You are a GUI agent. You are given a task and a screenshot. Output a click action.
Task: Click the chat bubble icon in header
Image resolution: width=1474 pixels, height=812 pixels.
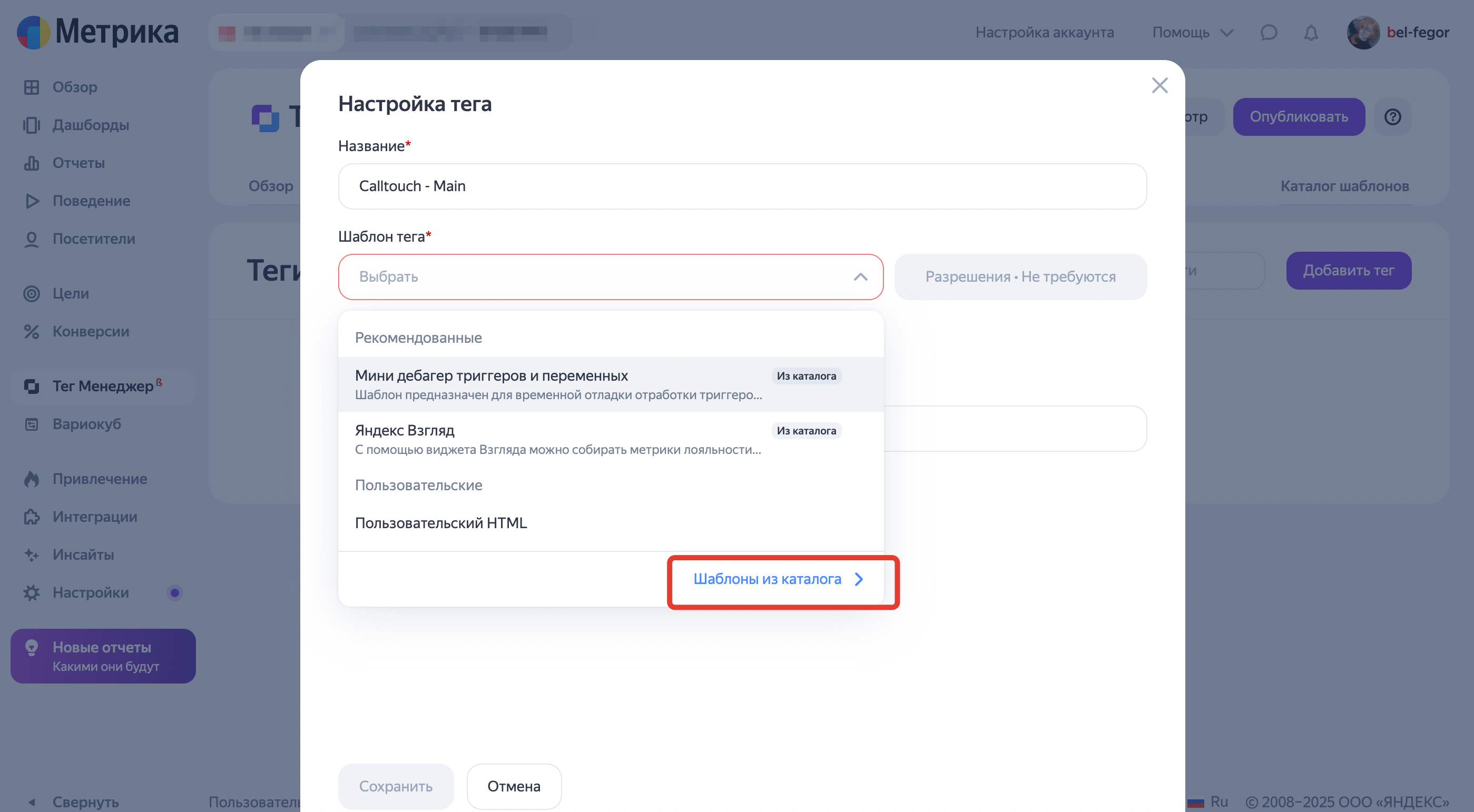1268,33
